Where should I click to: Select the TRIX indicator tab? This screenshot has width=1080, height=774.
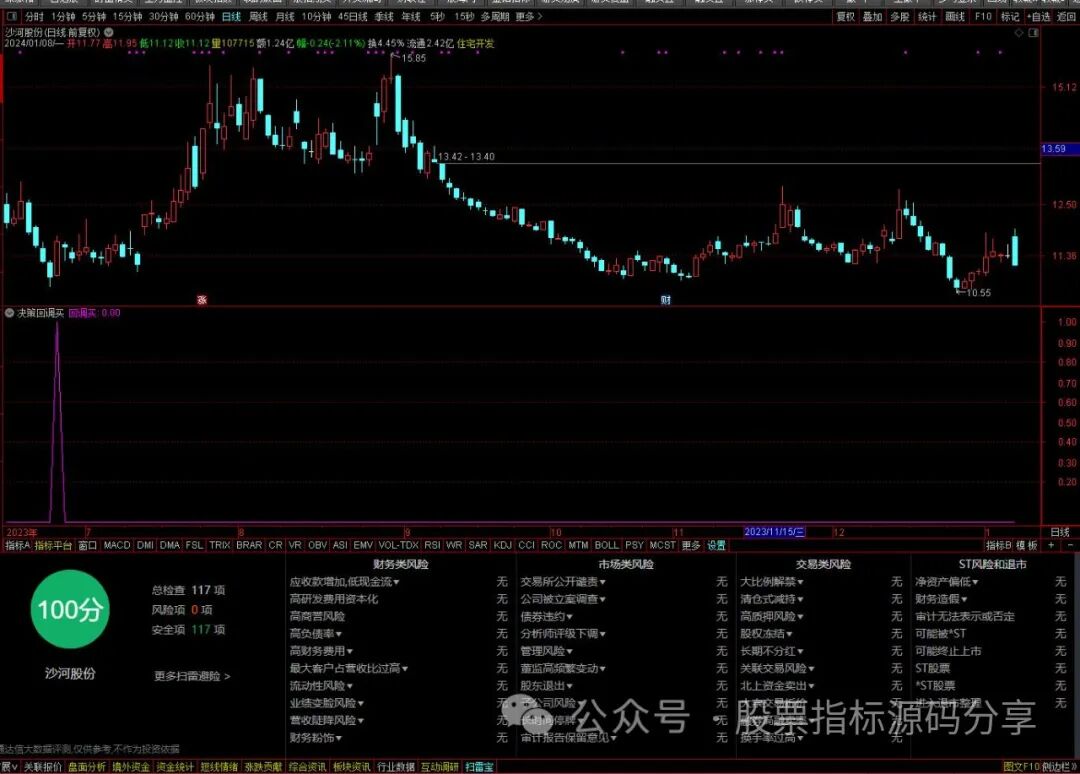(x=220, y=545)
